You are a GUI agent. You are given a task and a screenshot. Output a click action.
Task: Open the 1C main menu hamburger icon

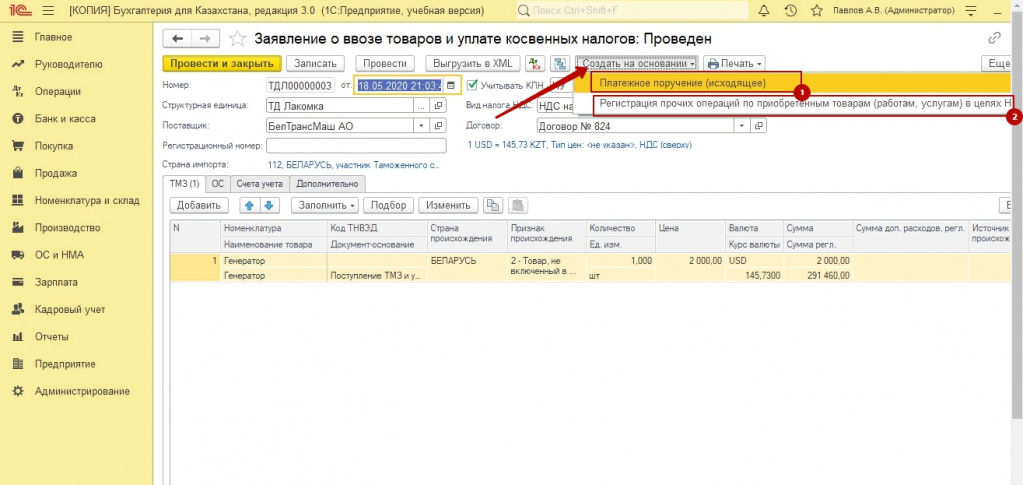48,10
